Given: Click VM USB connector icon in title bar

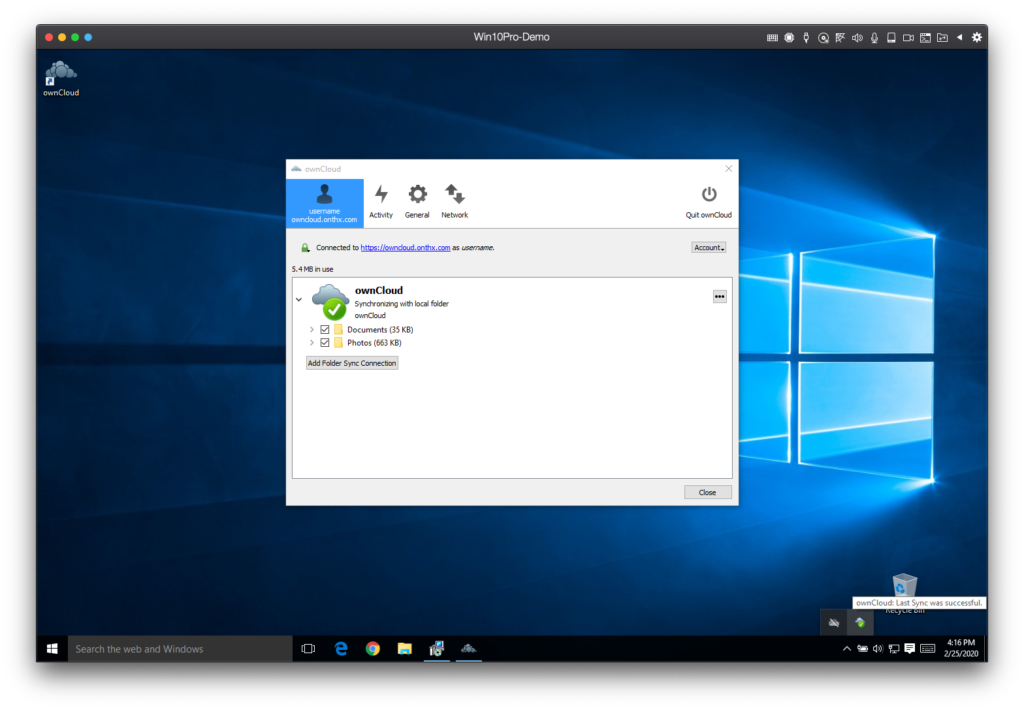Looking at the screenshot, I should coord(806,38).
